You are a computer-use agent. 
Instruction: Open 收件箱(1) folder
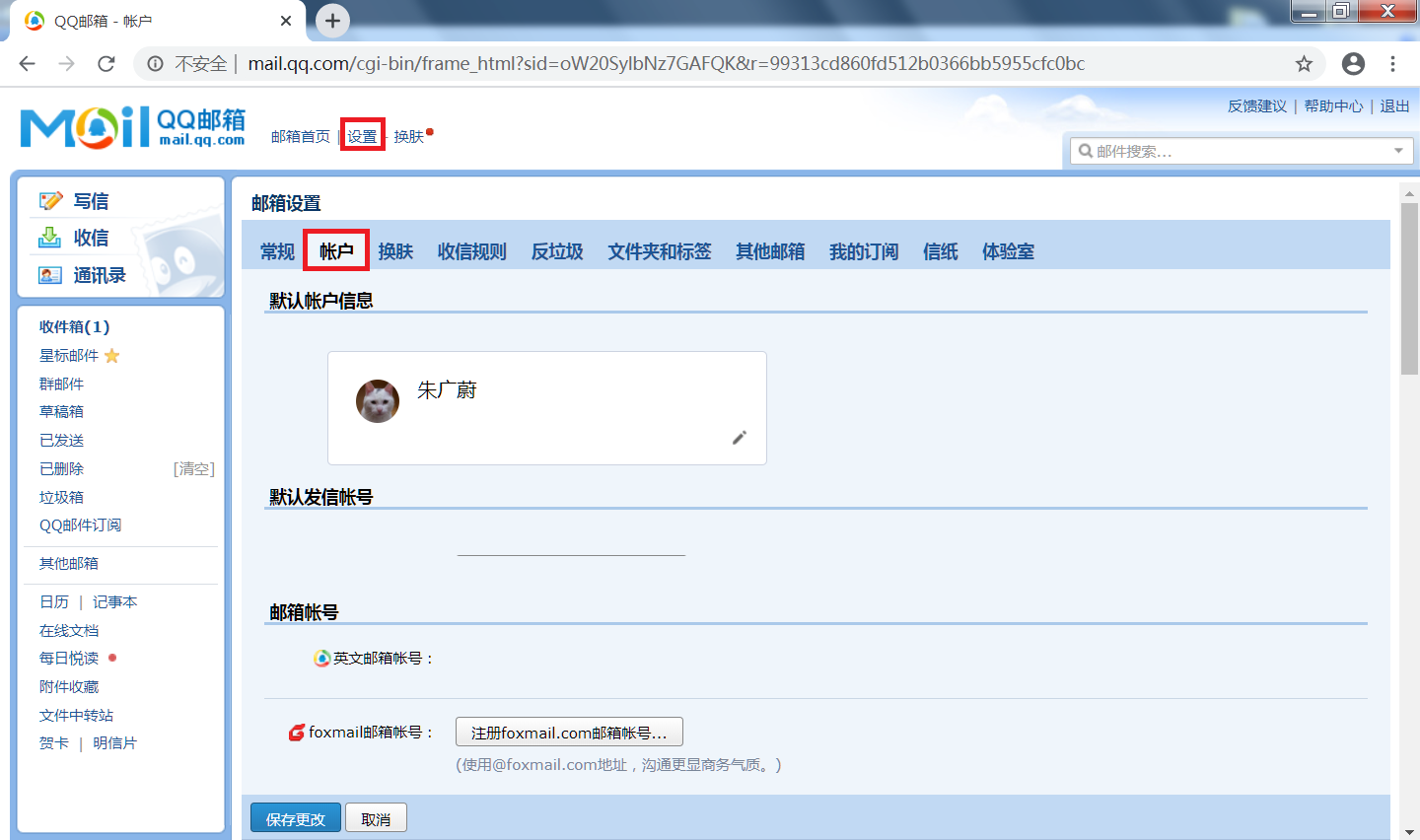click(x=75, y=326)
